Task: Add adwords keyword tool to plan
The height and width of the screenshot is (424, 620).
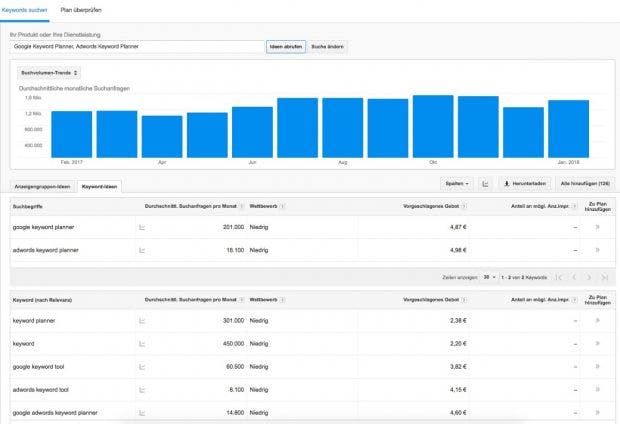Action: (597, 389)
